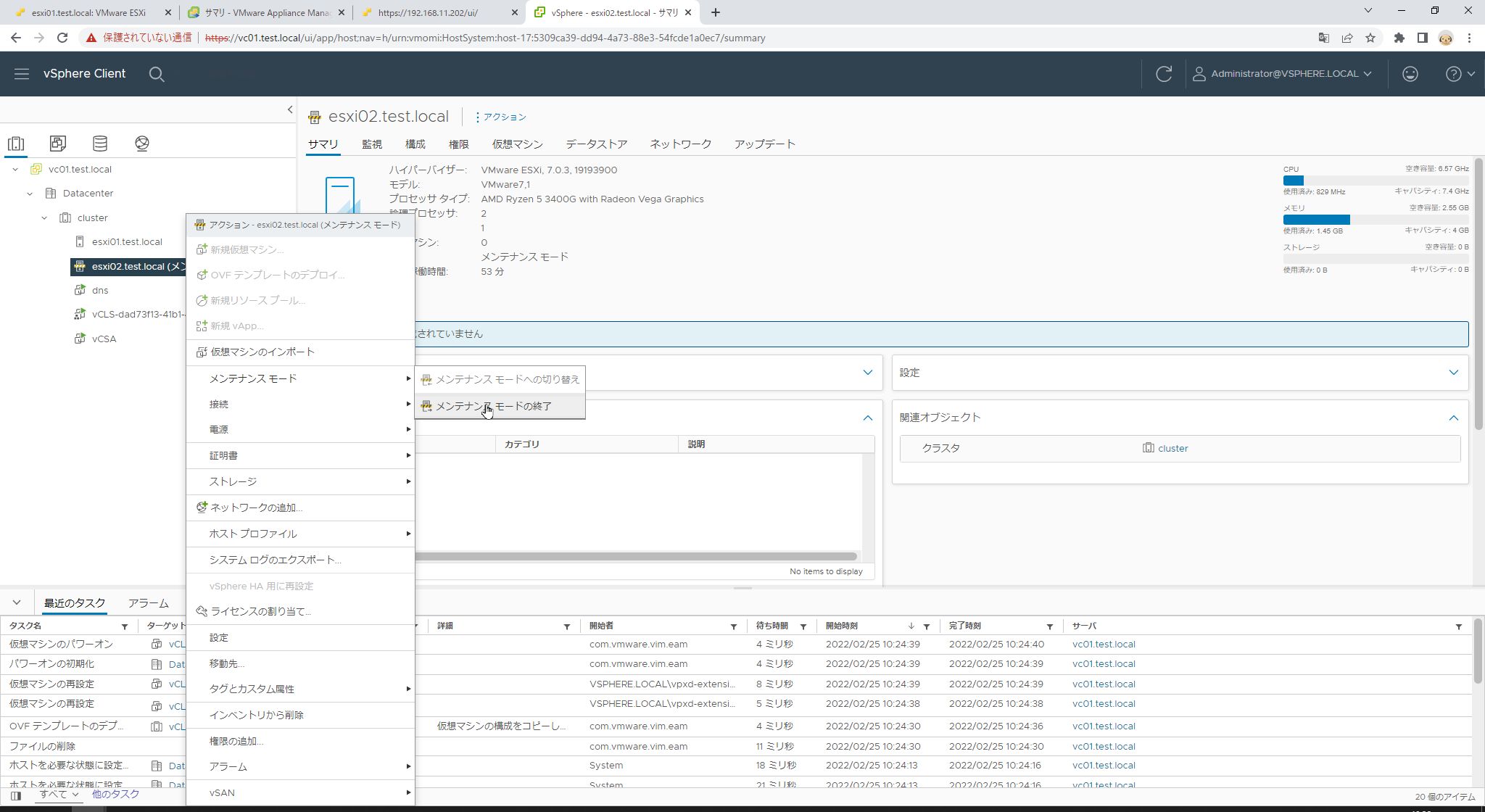Open the 証明書 submenu
The image size is (1485, 812).
click(300, 455)
